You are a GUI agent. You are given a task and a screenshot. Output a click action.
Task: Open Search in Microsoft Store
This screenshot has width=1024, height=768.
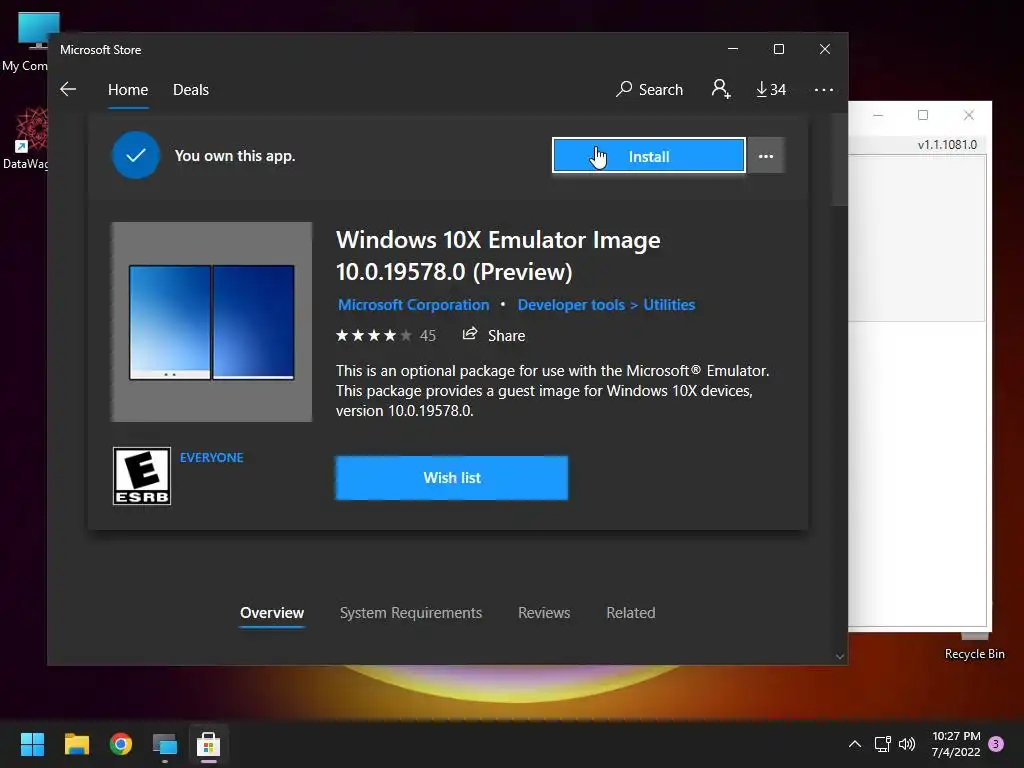[x=649, y=89]
